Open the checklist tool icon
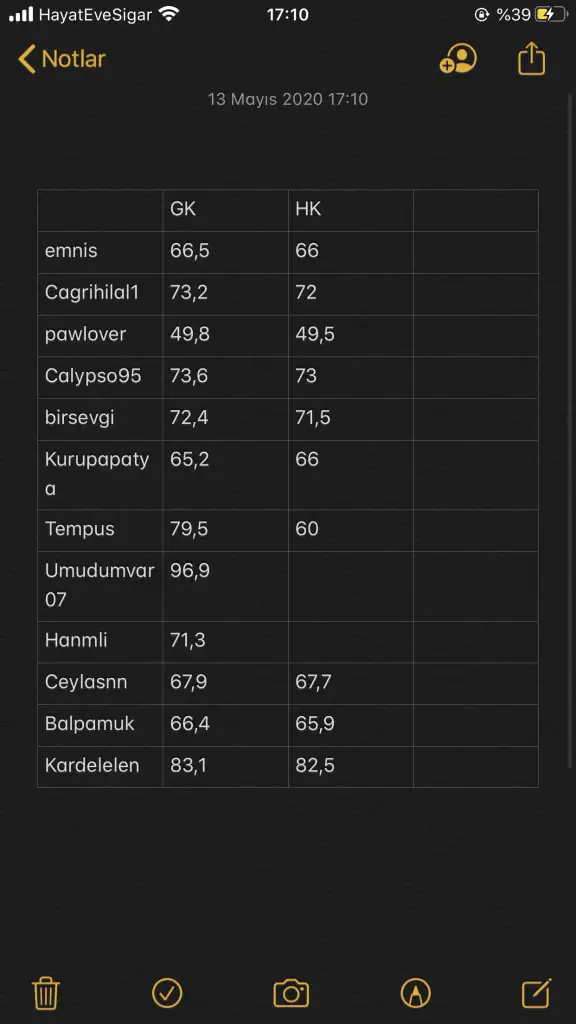The height and width of the screenshot is (1024, 576). [167, 993]
